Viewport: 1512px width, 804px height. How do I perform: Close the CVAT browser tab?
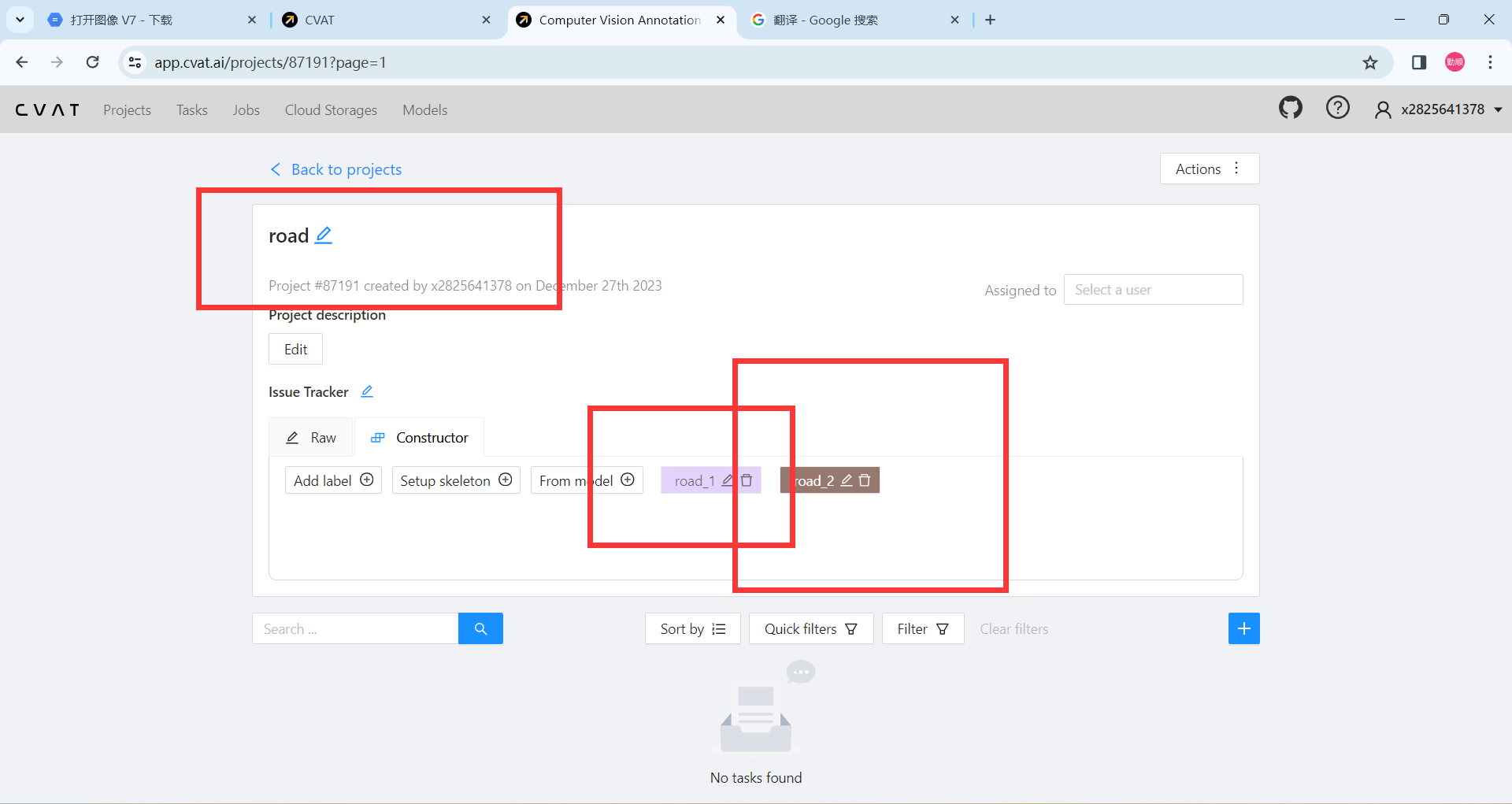tap(486, 20)
